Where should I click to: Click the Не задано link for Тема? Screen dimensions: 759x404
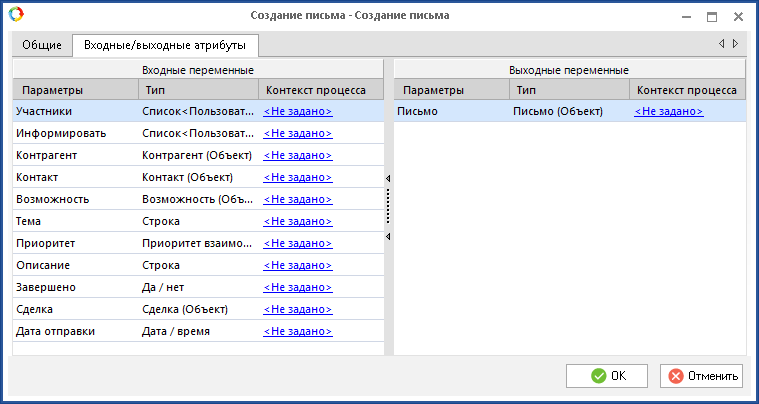(298, 222)
